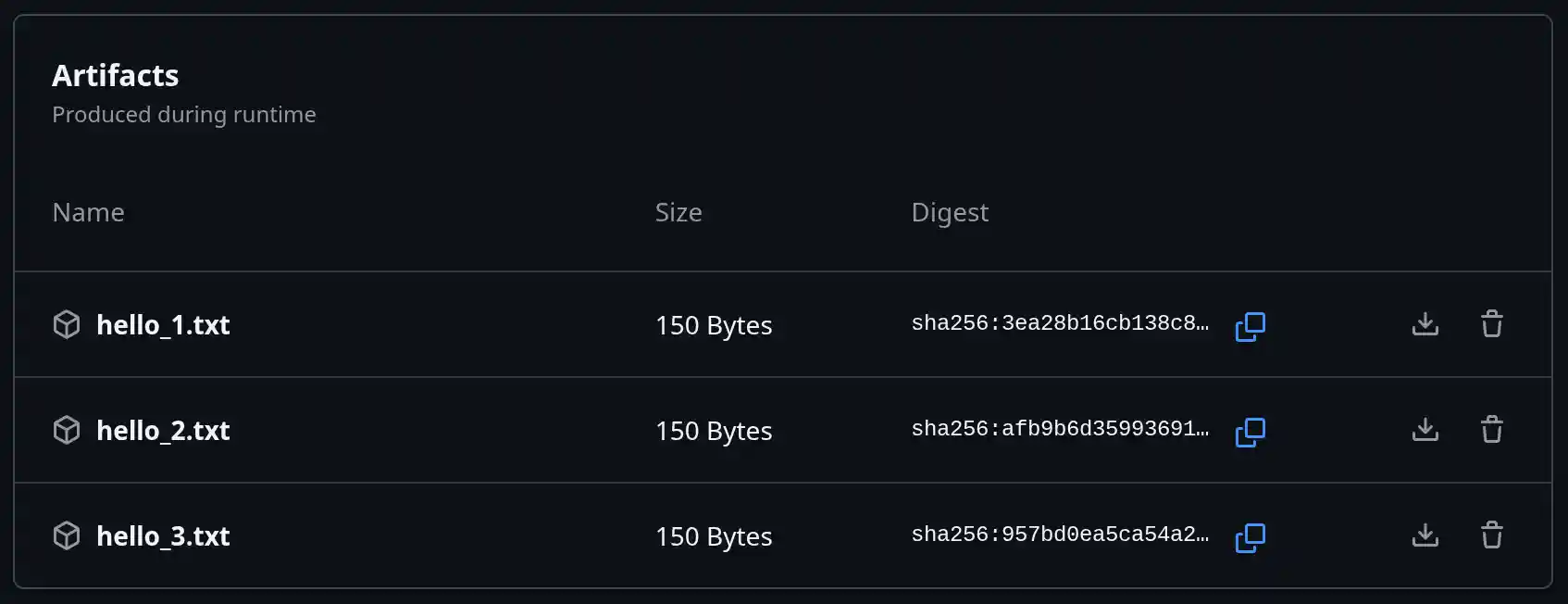Copy the digest for hello_3.txt
Screen dimensions: 1568x604
(1250, 537)
